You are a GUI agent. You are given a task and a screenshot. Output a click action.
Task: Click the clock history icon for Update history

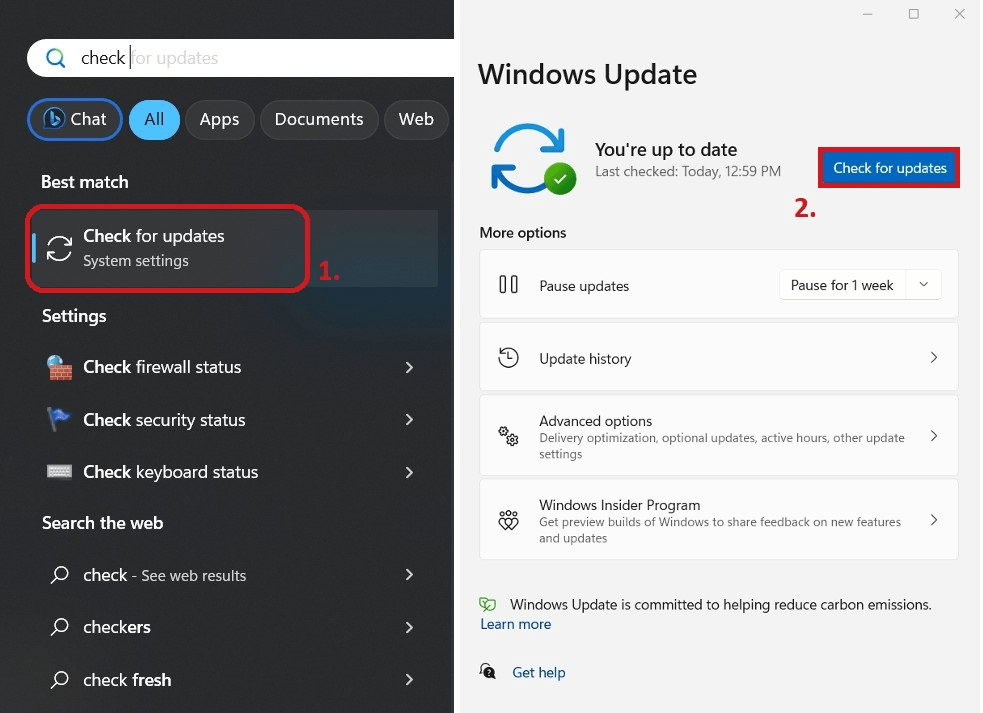[x=508, y=357]
